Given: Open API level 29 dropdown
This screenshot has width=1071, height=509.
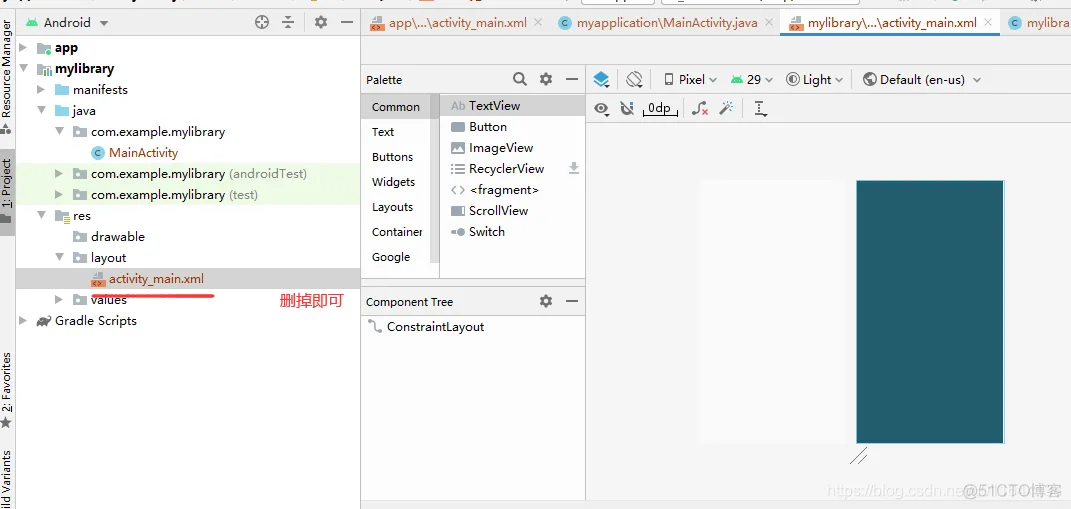Looking at the screenshot, I should (x=752, y=80).
